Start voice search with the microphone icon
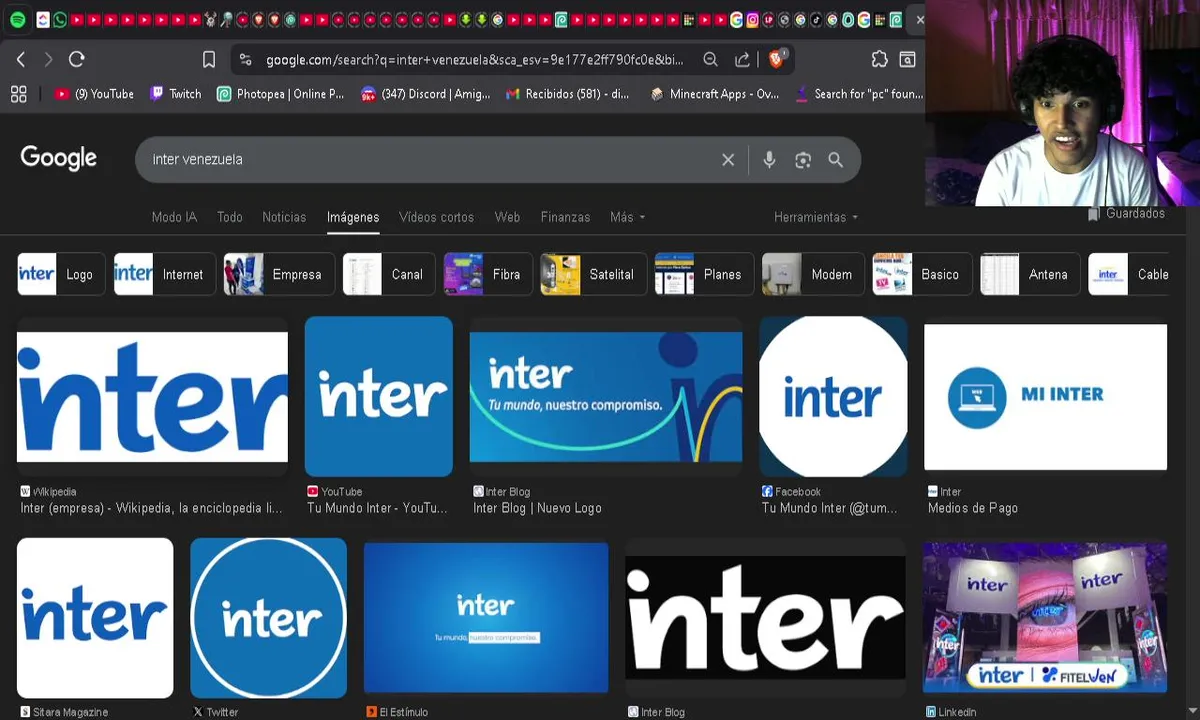Screen dimensions: 1200x720 click(x=769, y=160)
